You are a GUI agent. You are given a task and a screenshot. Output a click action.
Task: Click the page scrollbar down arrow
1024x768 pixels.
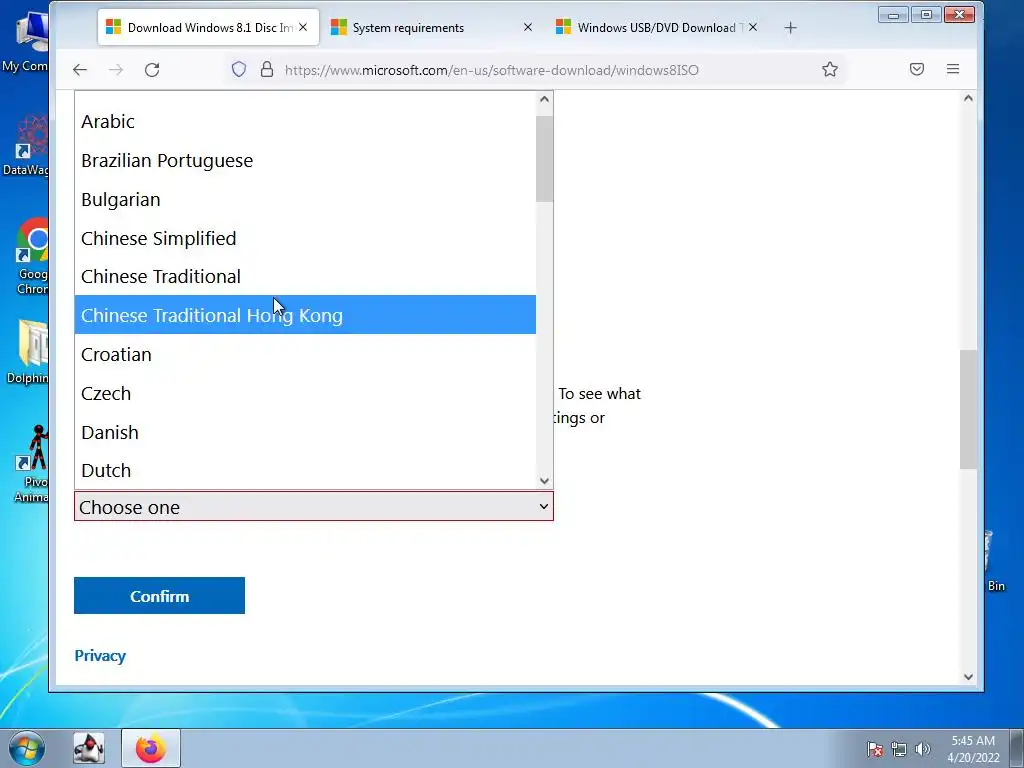[968, 677]
